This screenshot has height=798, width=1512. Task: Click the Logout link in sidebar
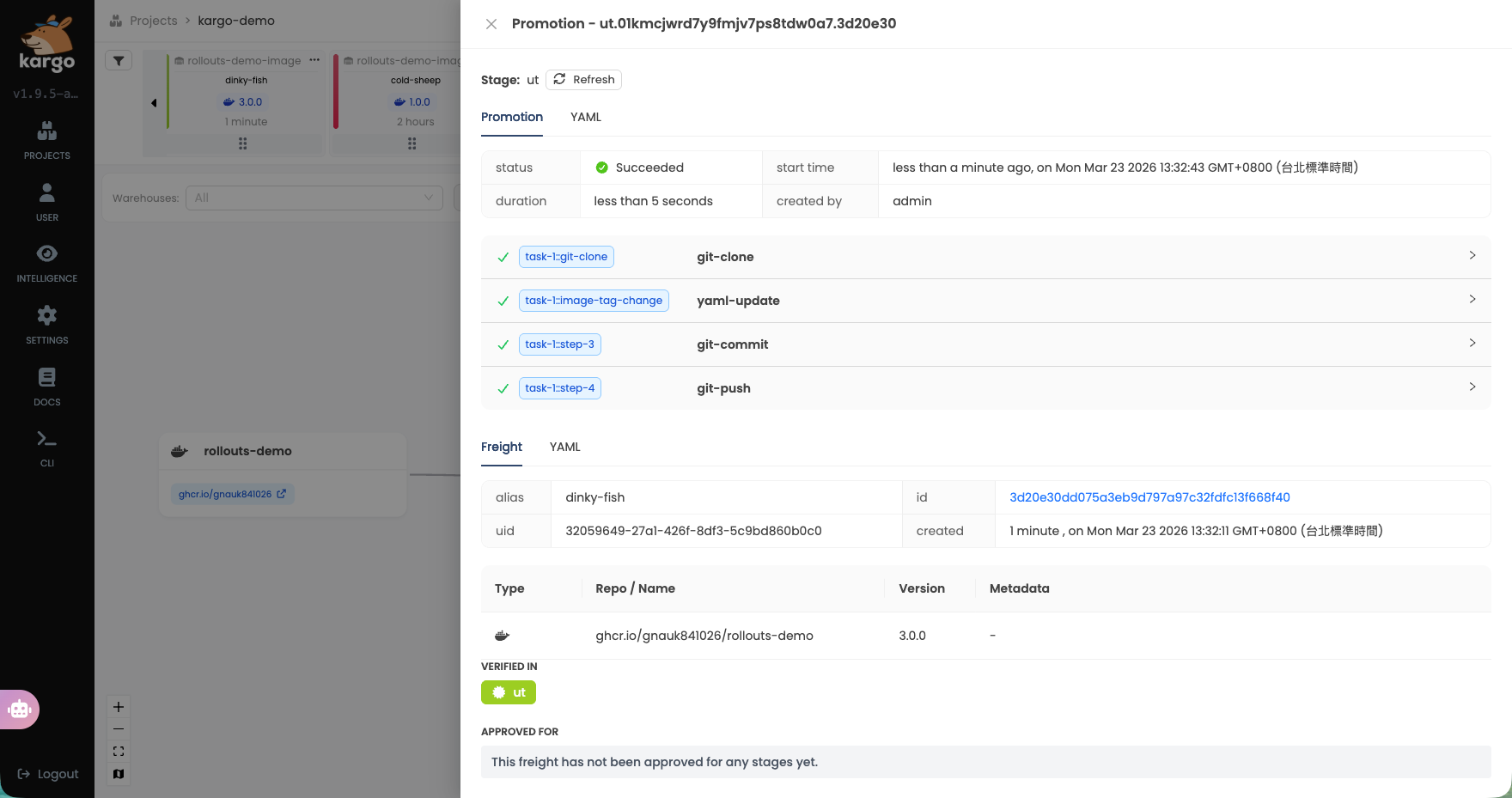point(48,774)
